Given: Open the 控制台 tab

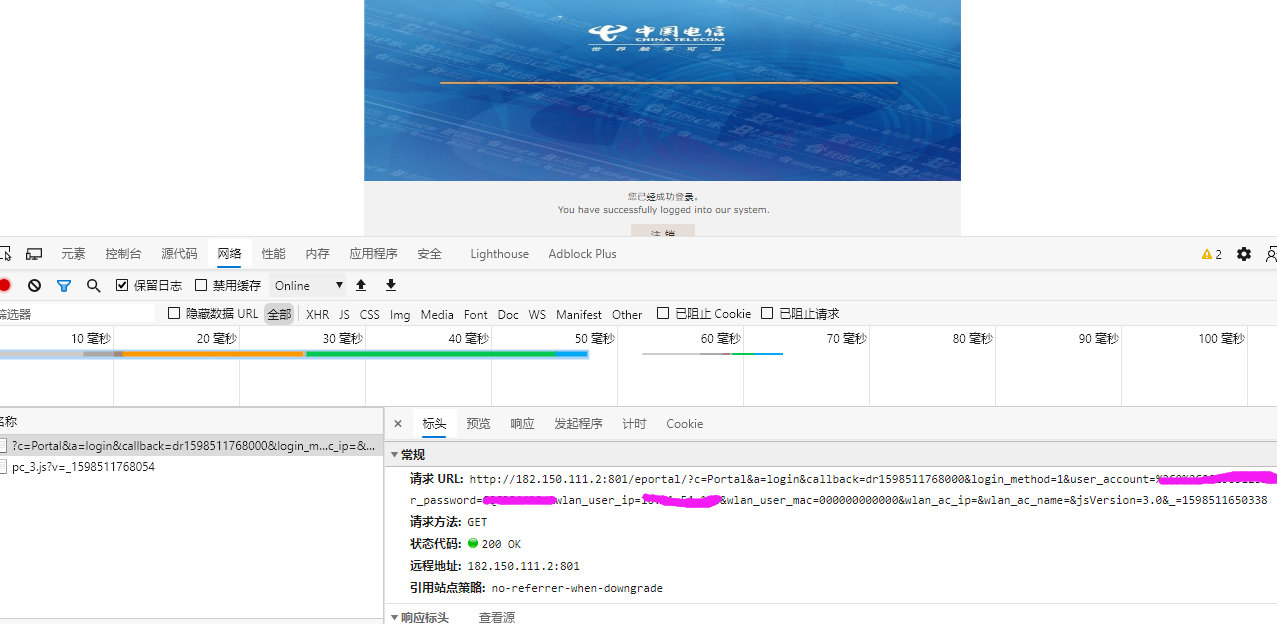Looking at the screenshot, I should [123, 254].
